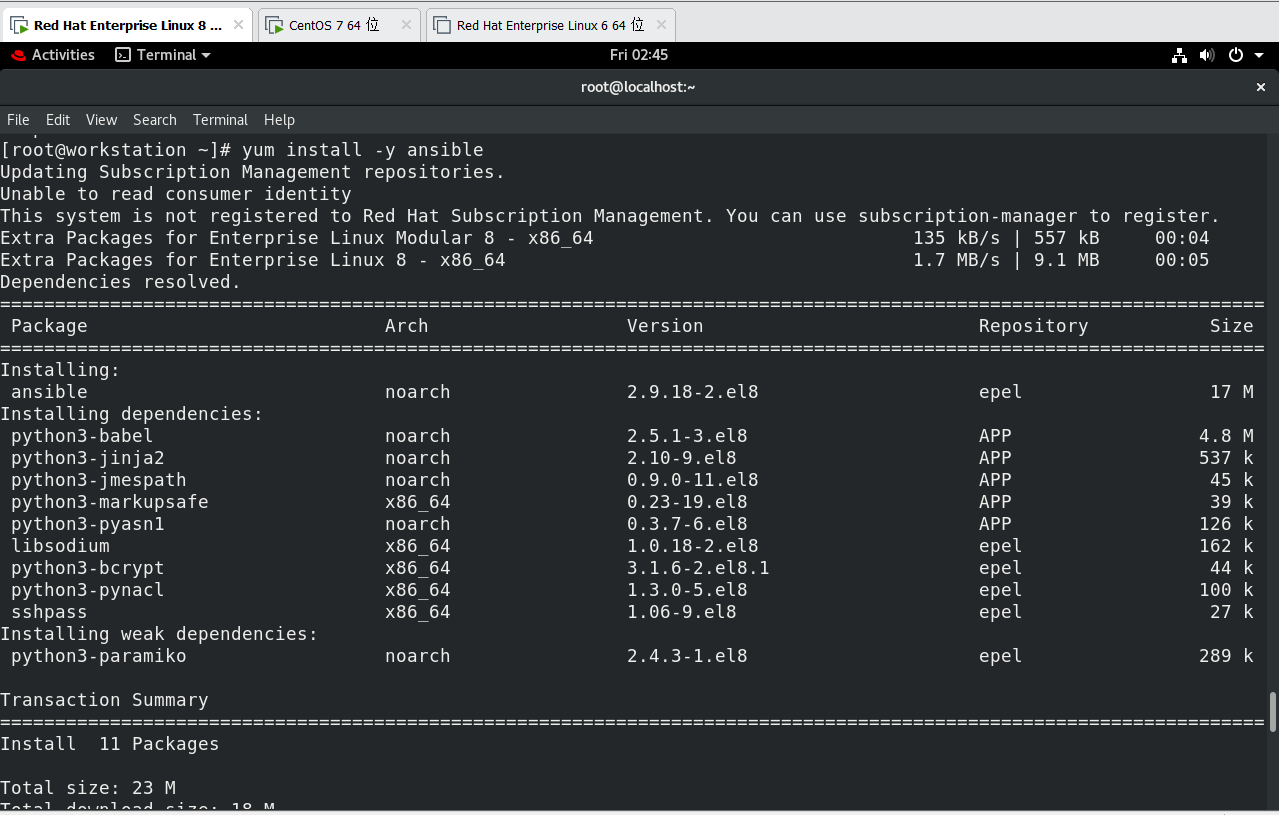Click the version '2.9.18-2.el8' text

(x=693, y=392)
